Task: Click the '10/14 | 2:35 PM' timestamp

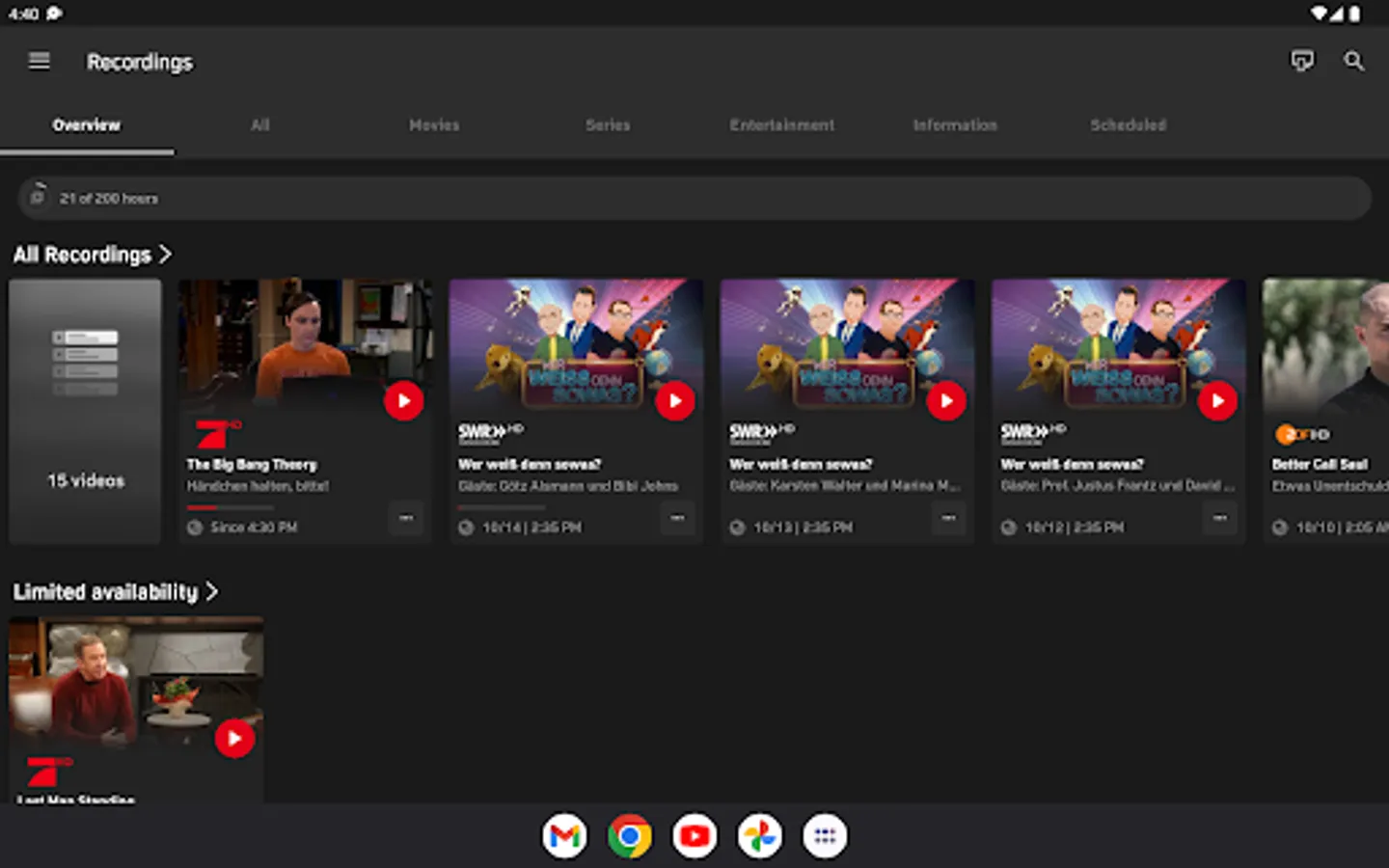Action: 531,528
